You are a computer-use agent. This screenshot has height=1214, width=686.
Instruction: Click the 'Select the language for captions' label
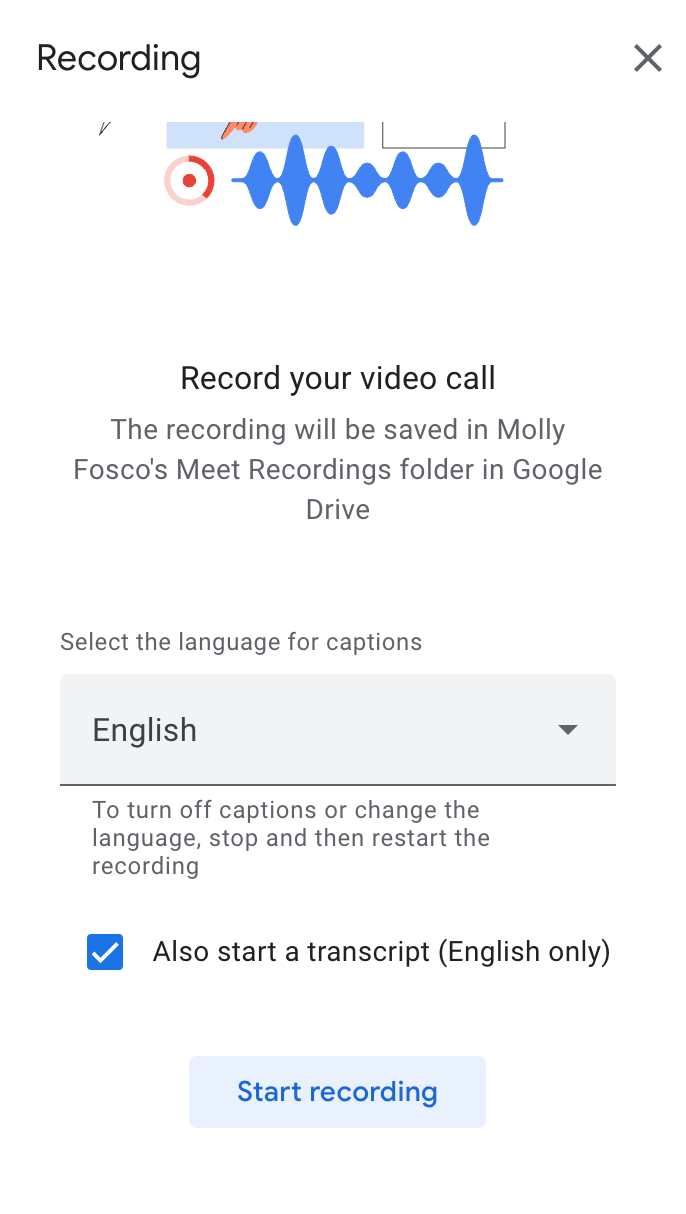(241, 642)
